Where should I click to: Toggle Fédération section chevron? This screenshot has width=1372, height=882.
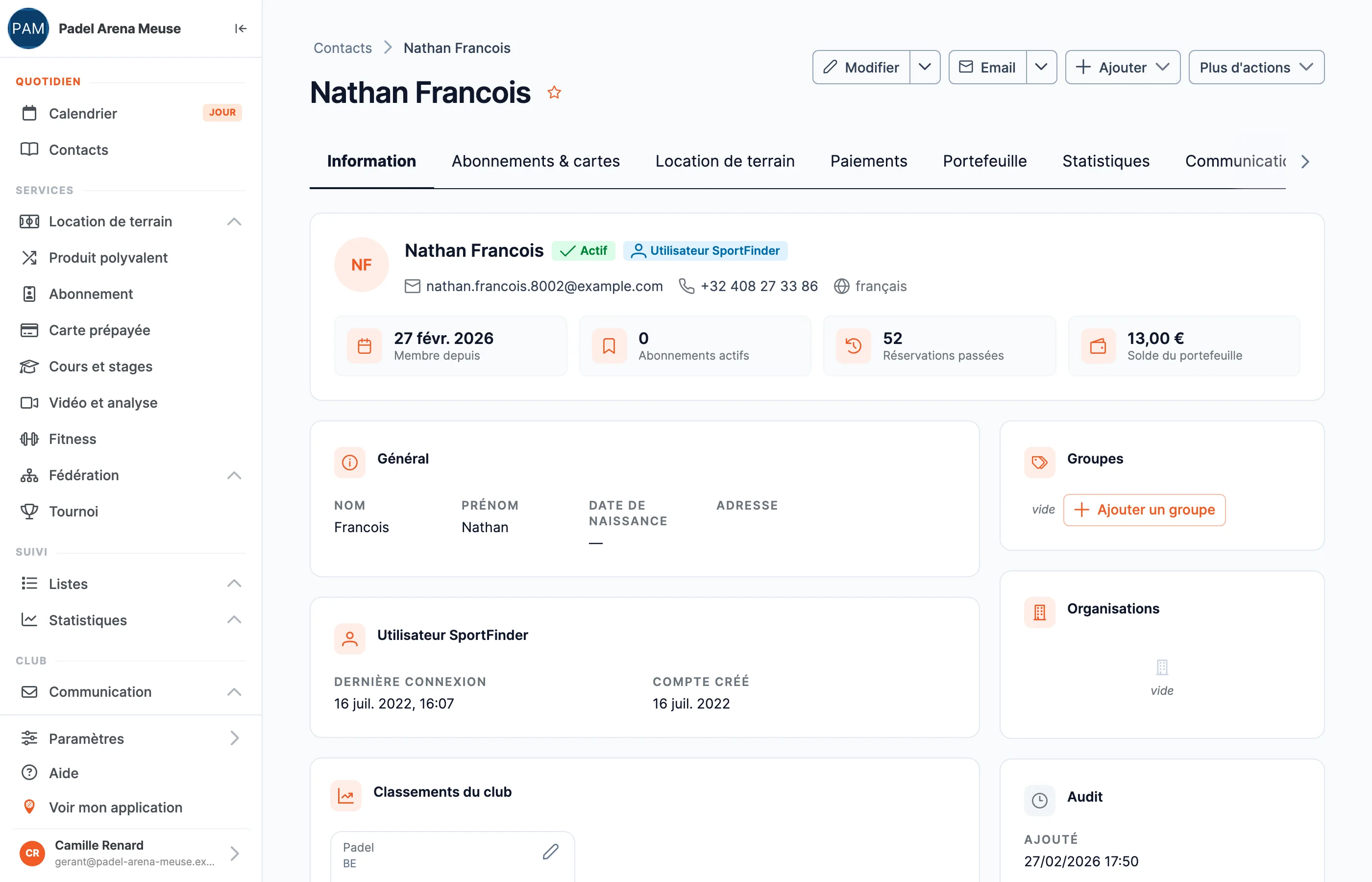(234, 475)
